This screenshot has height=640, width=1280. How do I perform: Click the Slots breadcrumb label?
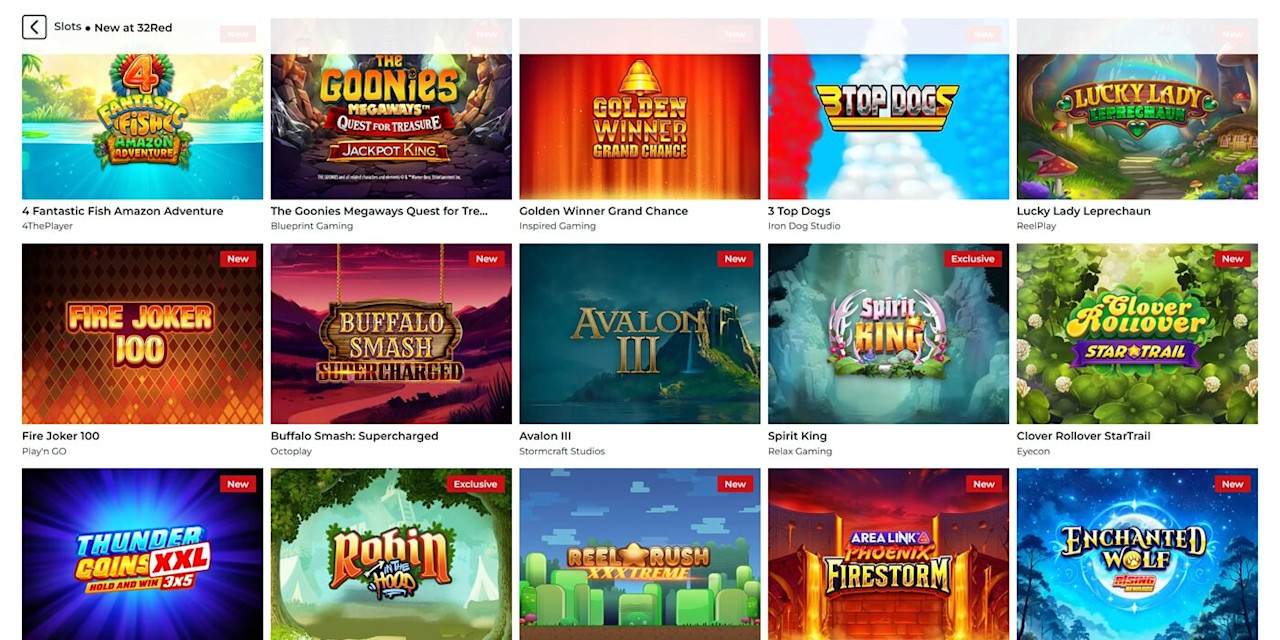[68, 27]
